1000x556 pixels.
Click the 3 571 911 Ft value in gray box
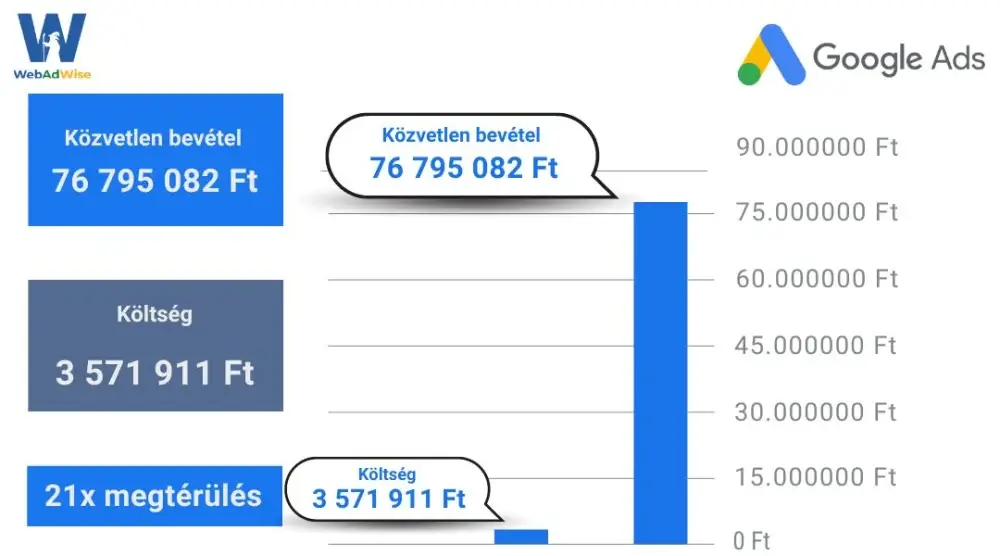[155, 373]
